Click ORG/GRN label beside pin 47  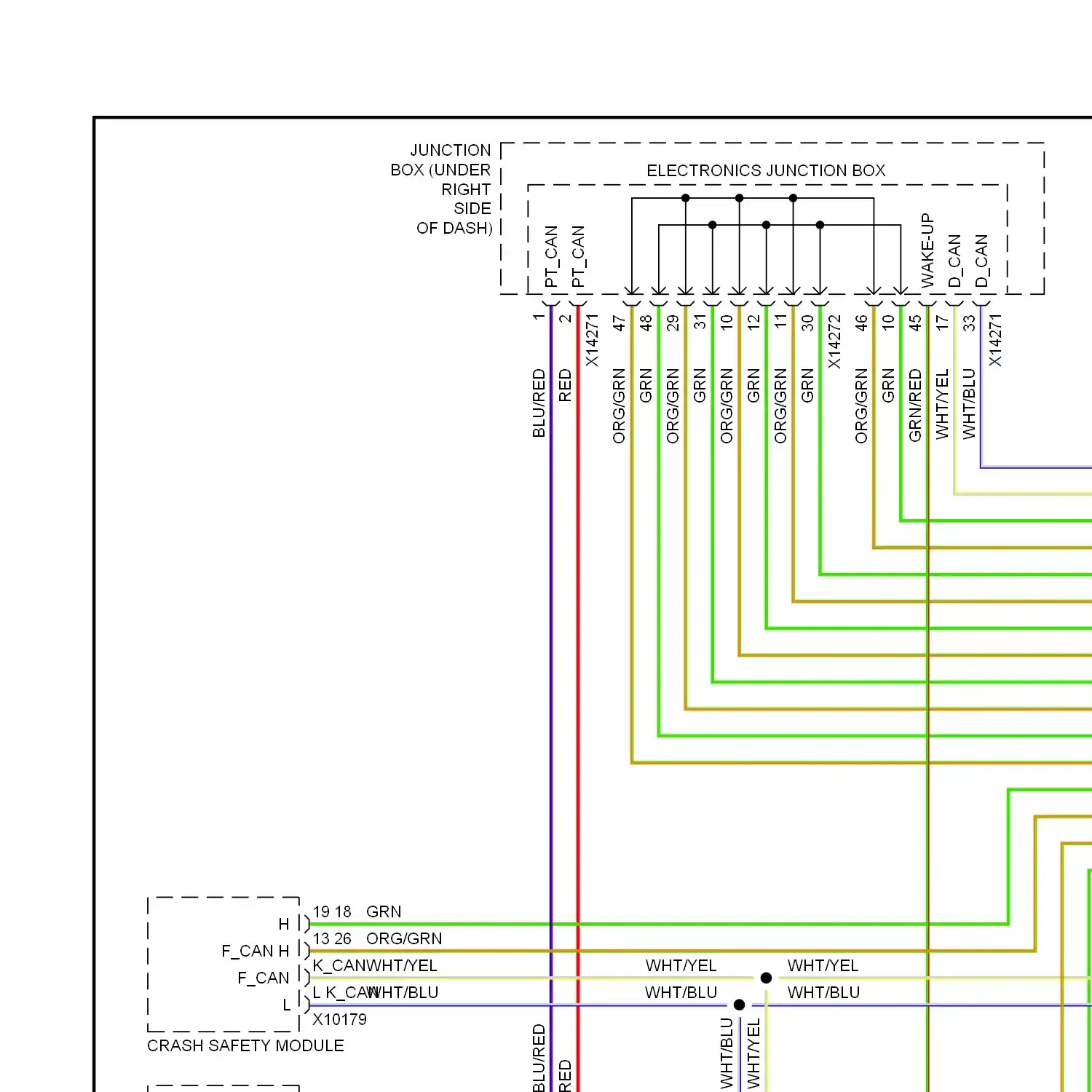[619, 406]
